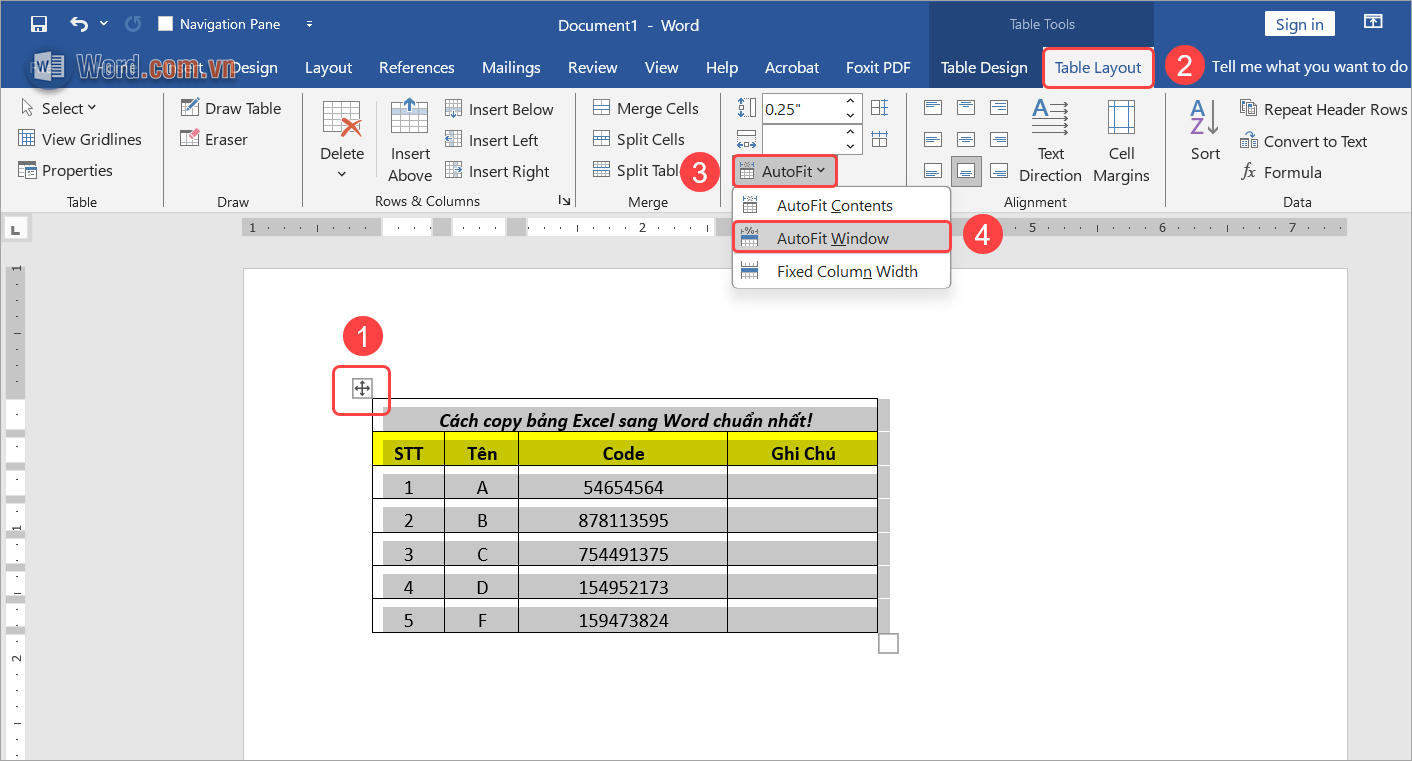The height and width of the screenshot is (761, 1412).
Task: Open the Foxit PDF tab
Action: [x=878, y=67]
